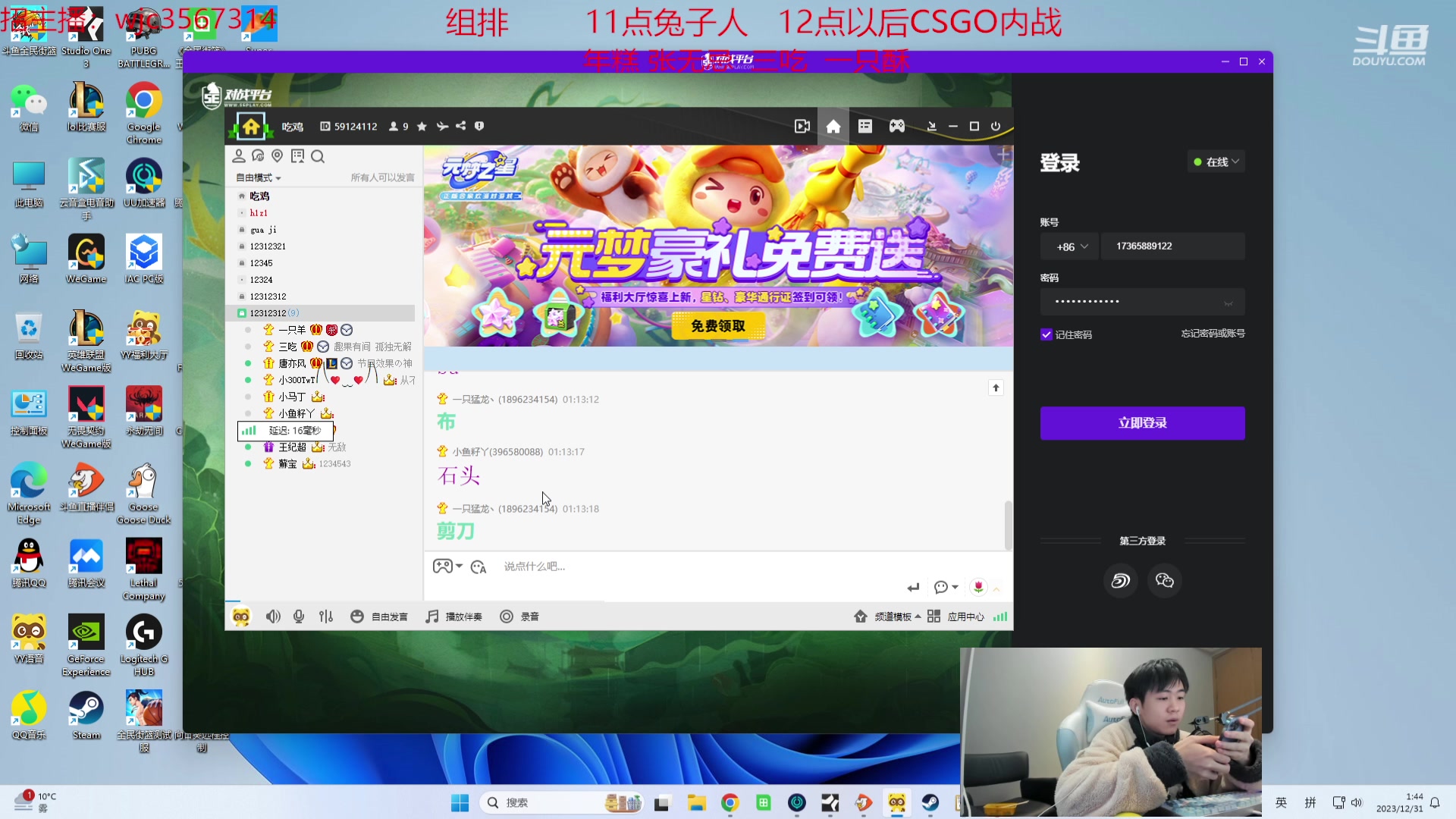Click the power exit icon in YY toolbar
1456x819 pixels.
point(996,127)
